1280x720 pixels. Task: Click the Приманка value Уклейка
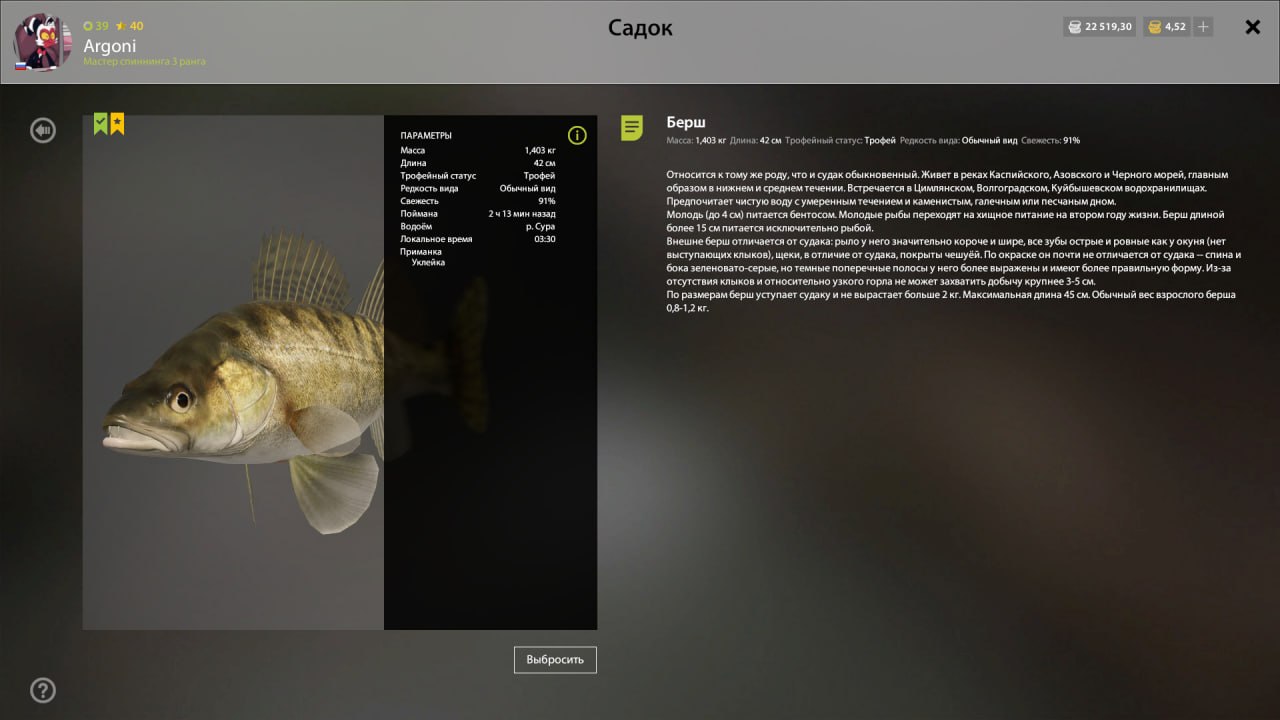click(428, 262)
